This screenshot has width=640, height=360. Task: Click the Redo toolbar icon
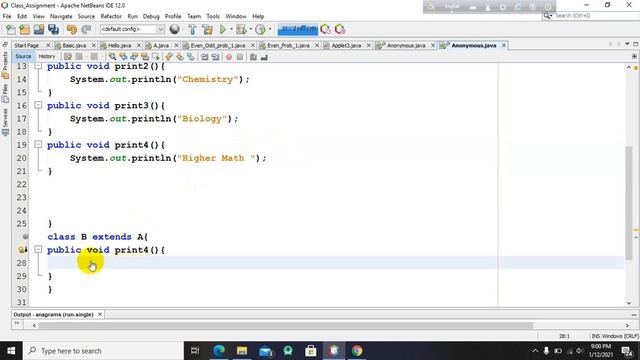(x=86, y=29)
